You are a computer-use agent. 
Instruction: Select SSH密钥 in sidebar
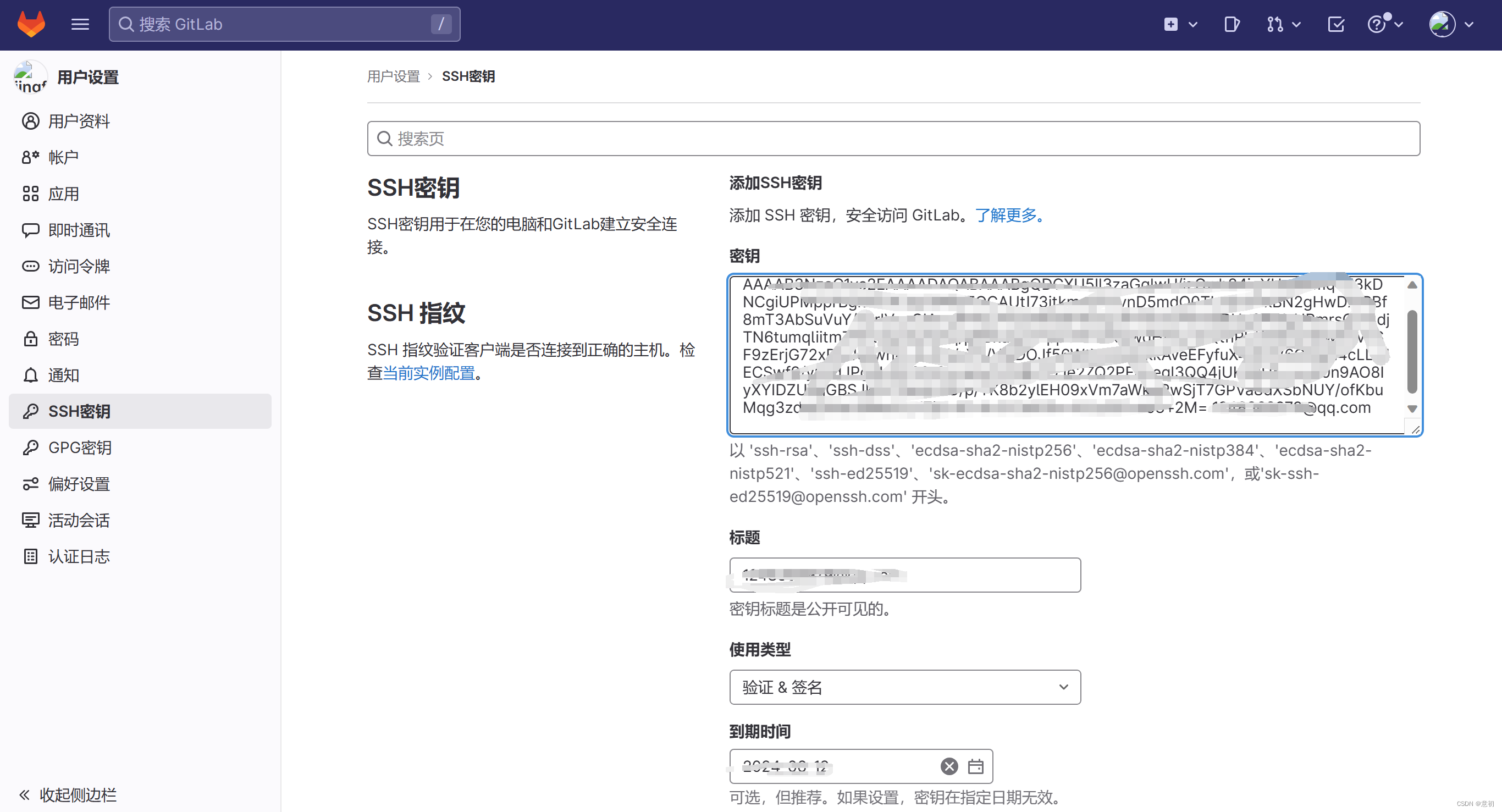140,412
